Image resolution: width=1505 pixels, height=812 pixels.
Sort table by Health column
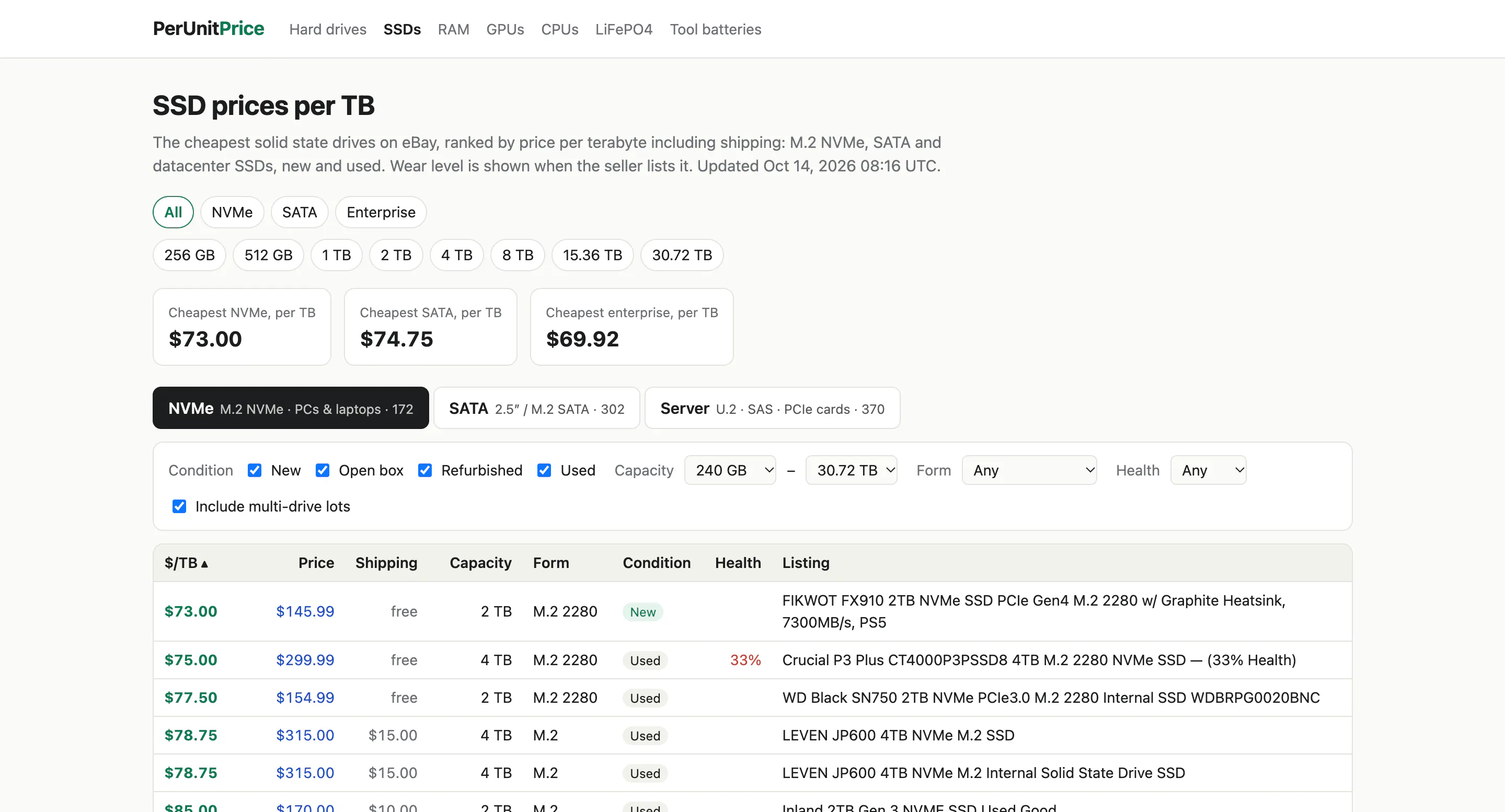pyautogui.click(x=738, y=563)
